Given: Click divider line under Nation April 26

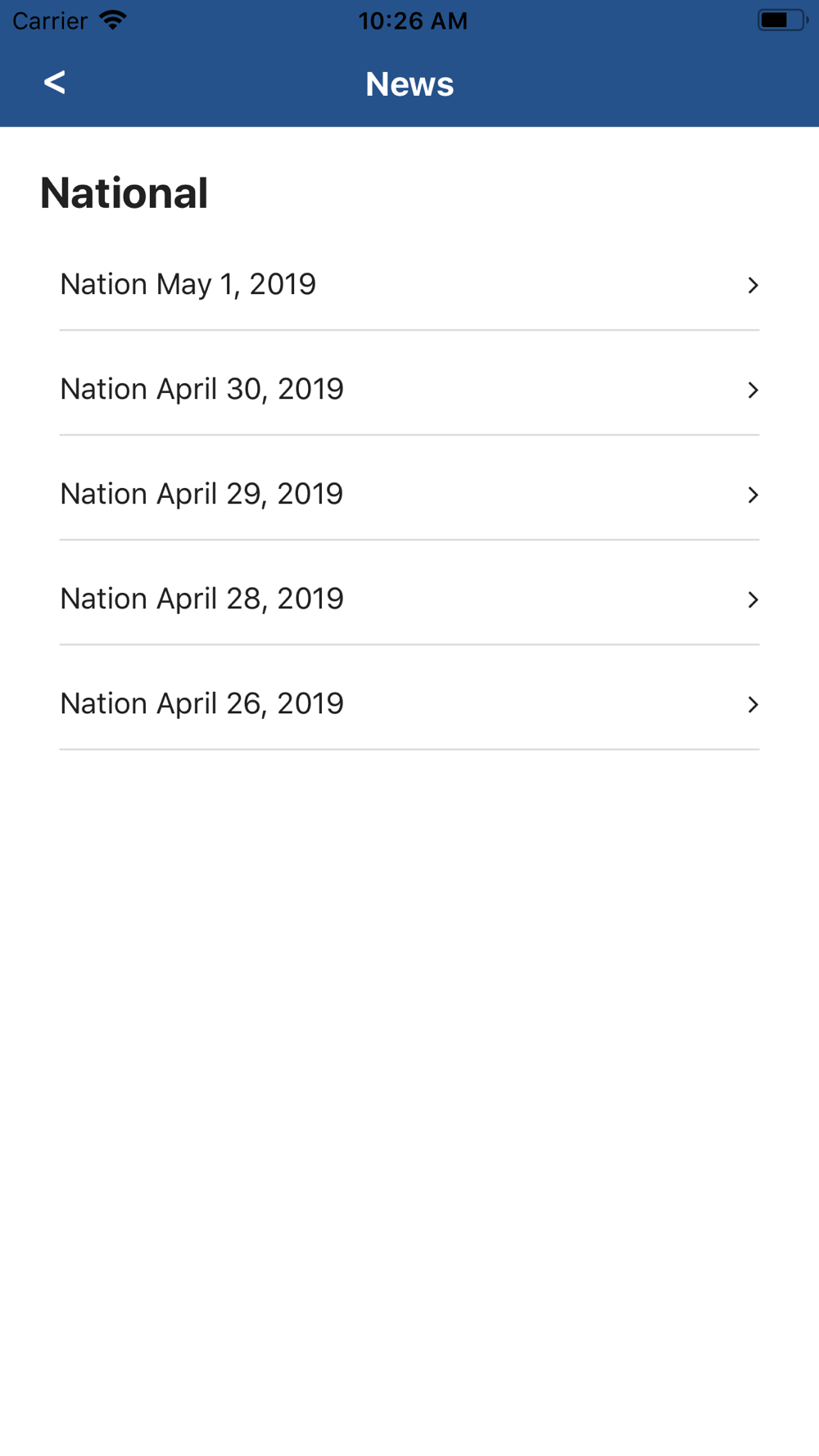Looking at the screenshot, I should [x=409, y=749].
